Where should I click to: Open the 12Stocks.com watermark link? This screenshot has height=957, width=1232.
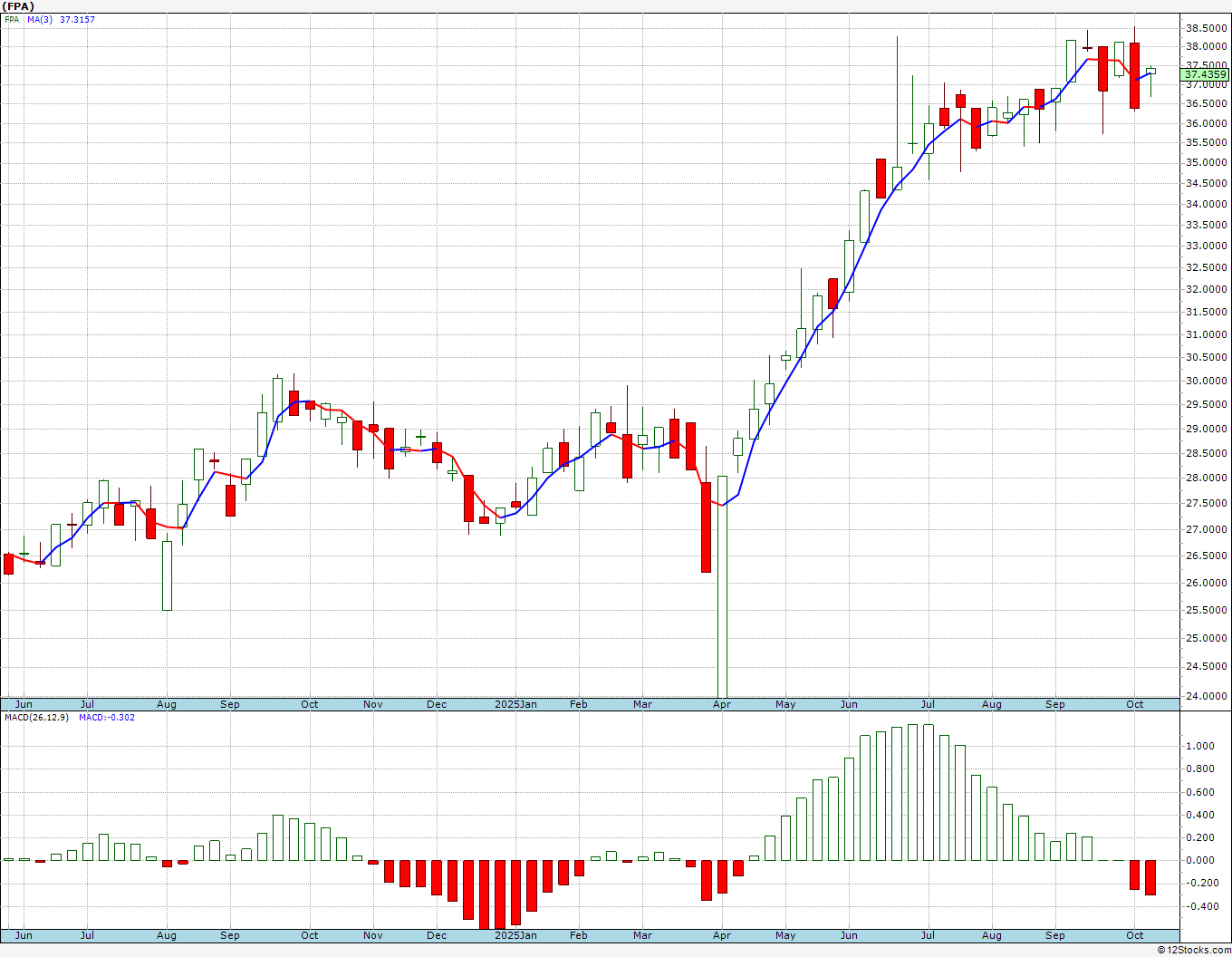pyautogui.click(x=1194, y=950)
